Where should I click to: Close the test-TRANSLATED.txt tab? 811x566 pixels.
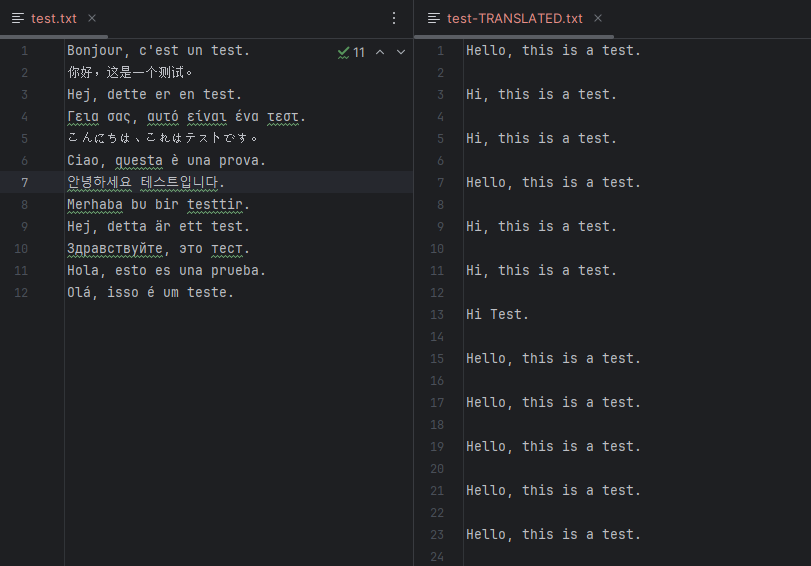coord(598,18)
